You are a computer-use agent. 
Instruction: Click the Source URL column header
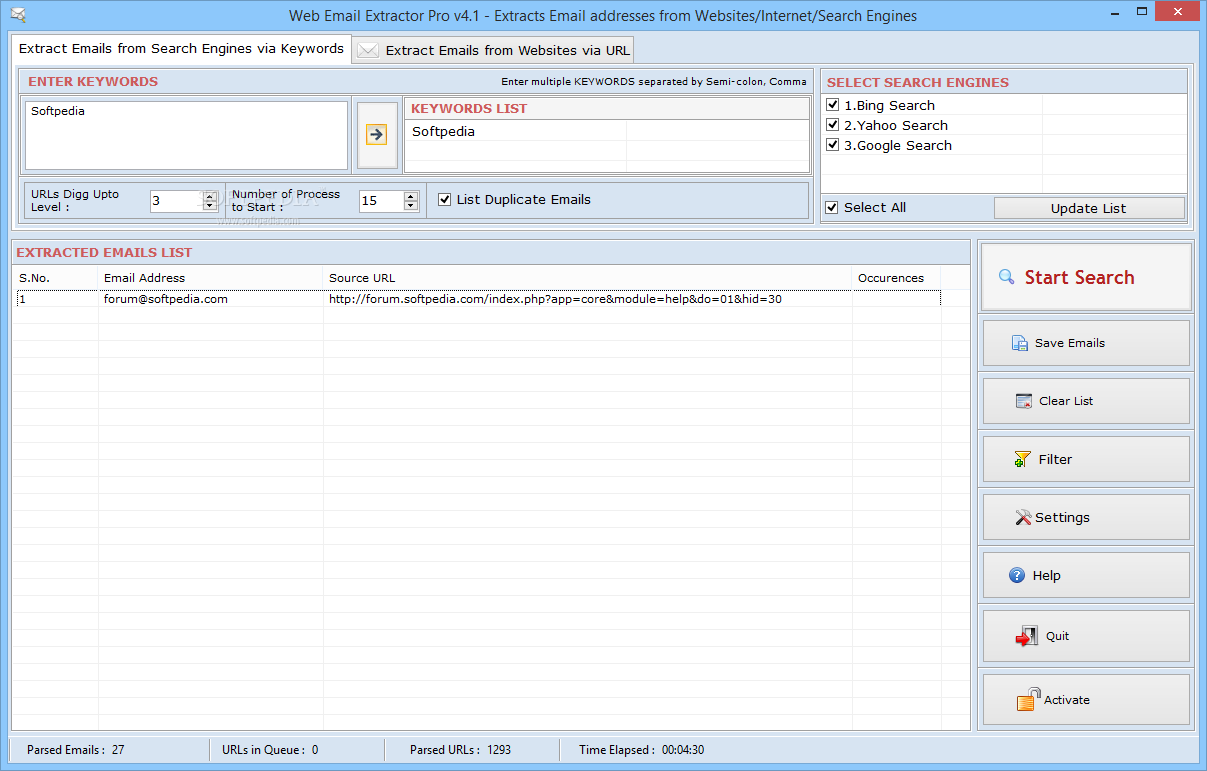point(588,278)
